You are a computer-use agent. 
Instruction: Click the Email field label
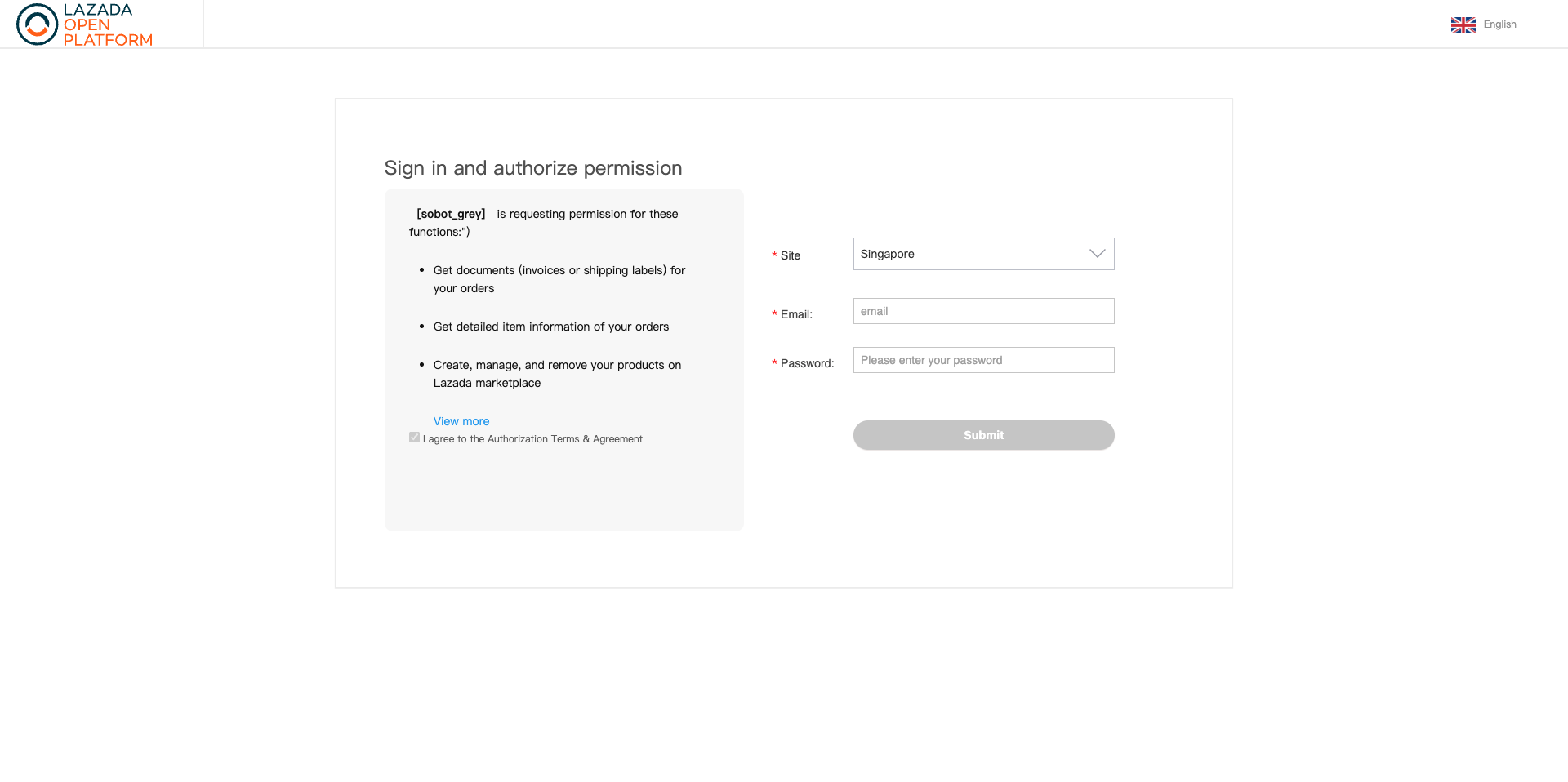(796, 314)
